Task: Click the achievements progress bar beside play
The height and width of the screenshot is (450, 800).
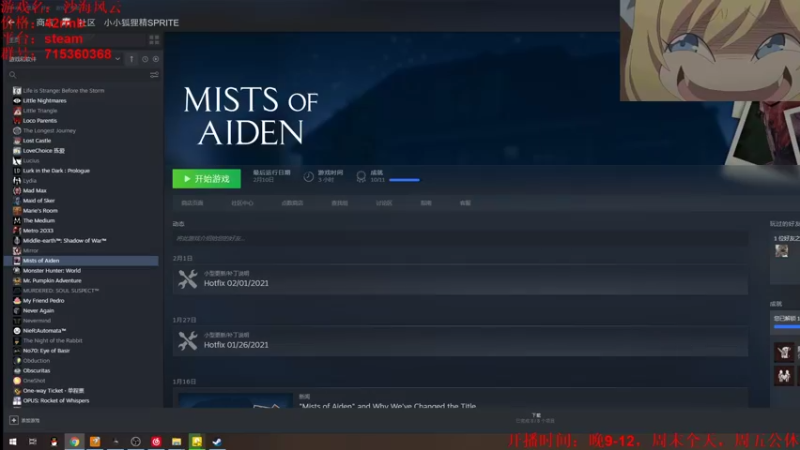Action: pyautogui.click(x=404, y=180)
